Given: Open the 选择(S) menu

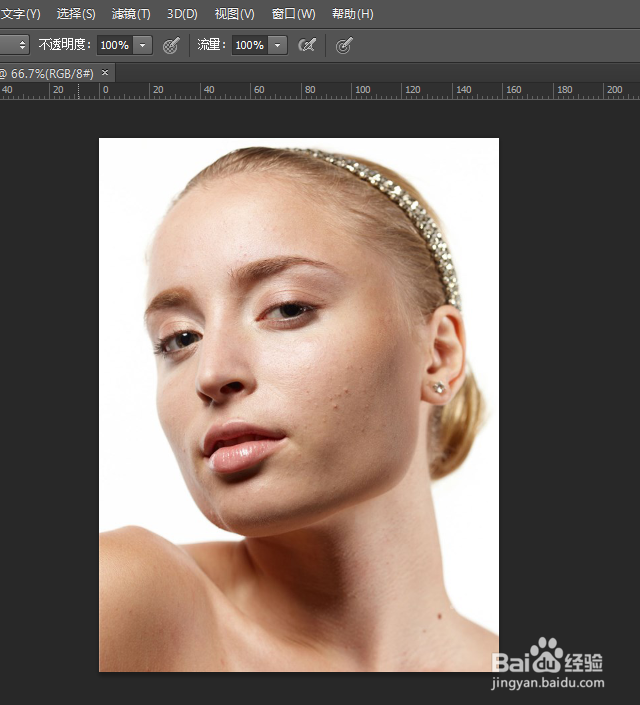Looking at the screenshot, I should click(x=76, y=14).
